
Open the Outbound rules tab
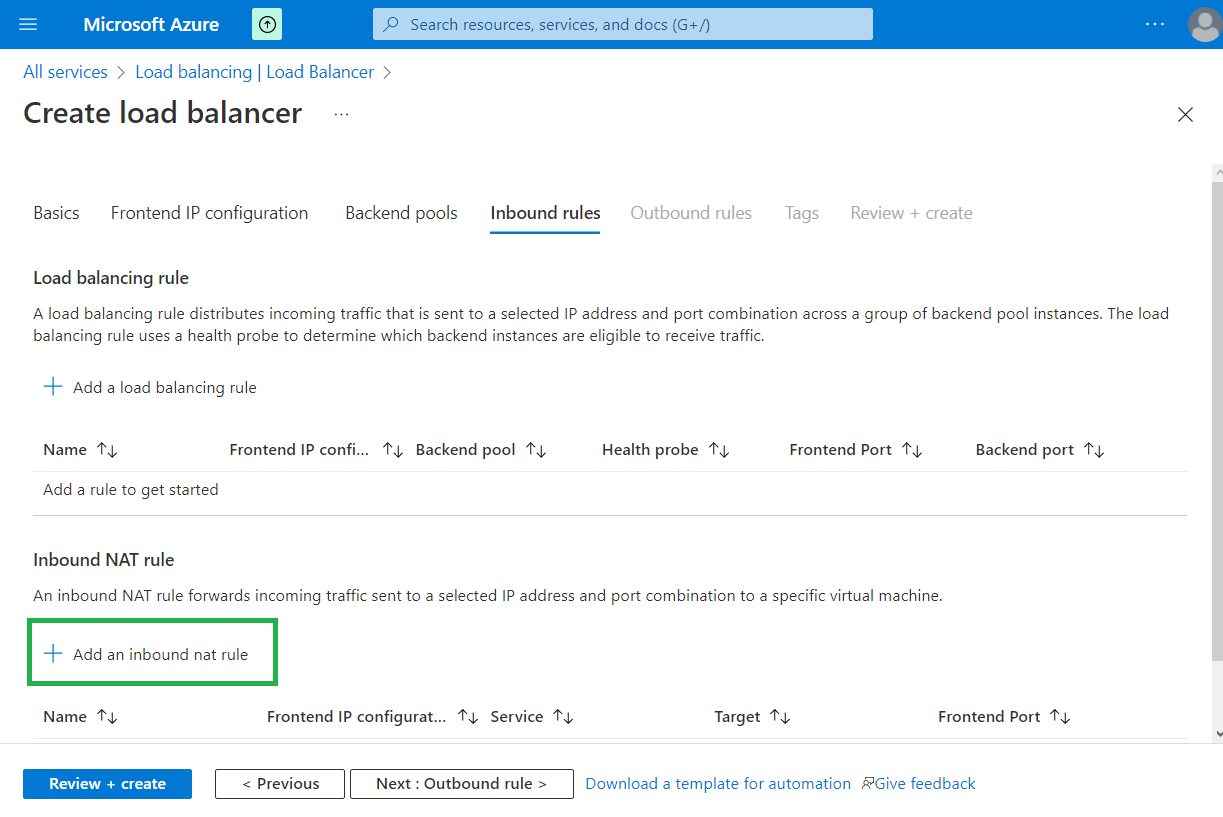(691, 213)
